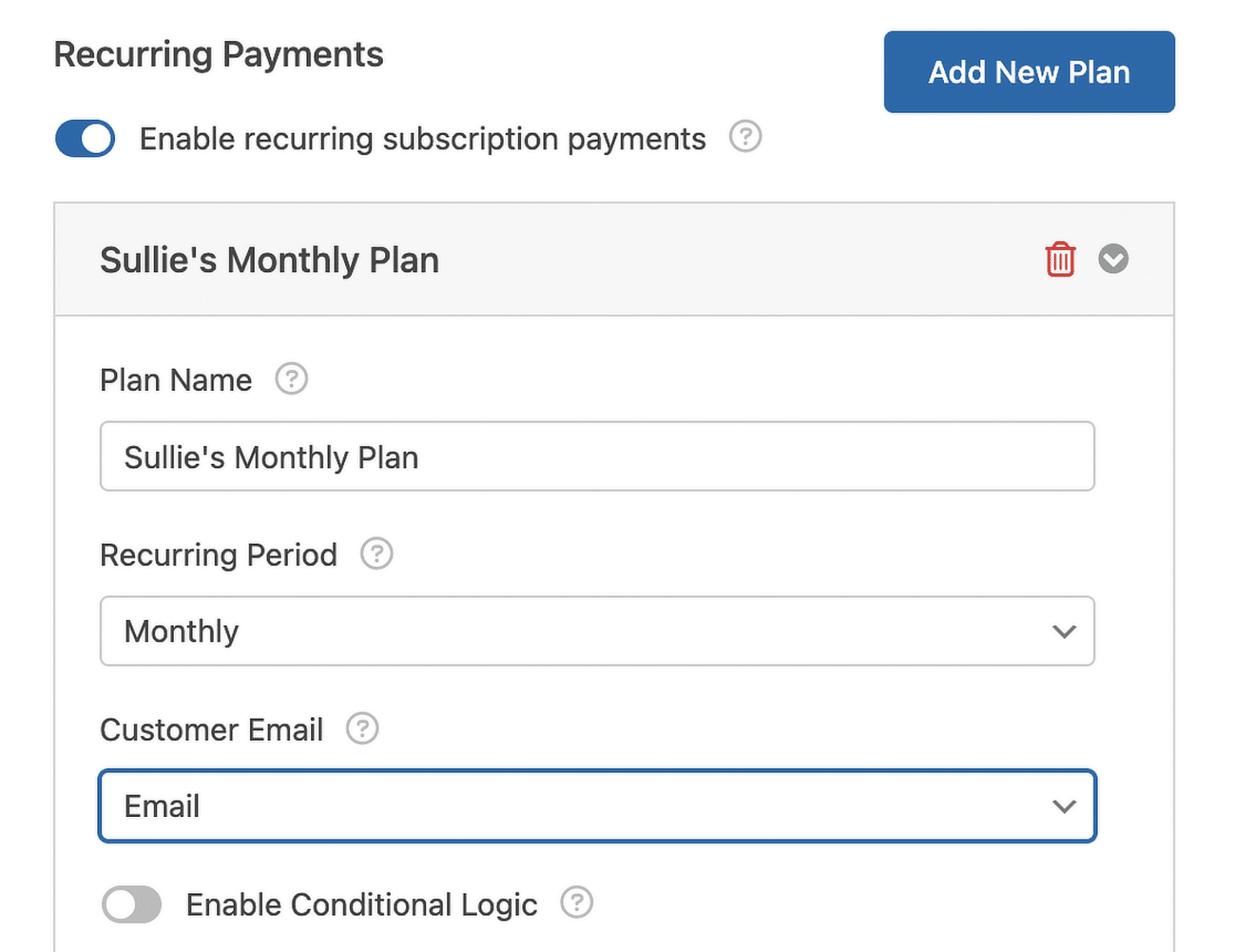
Task: Click the Recurring Payments heading
Action: click(218, 54)
